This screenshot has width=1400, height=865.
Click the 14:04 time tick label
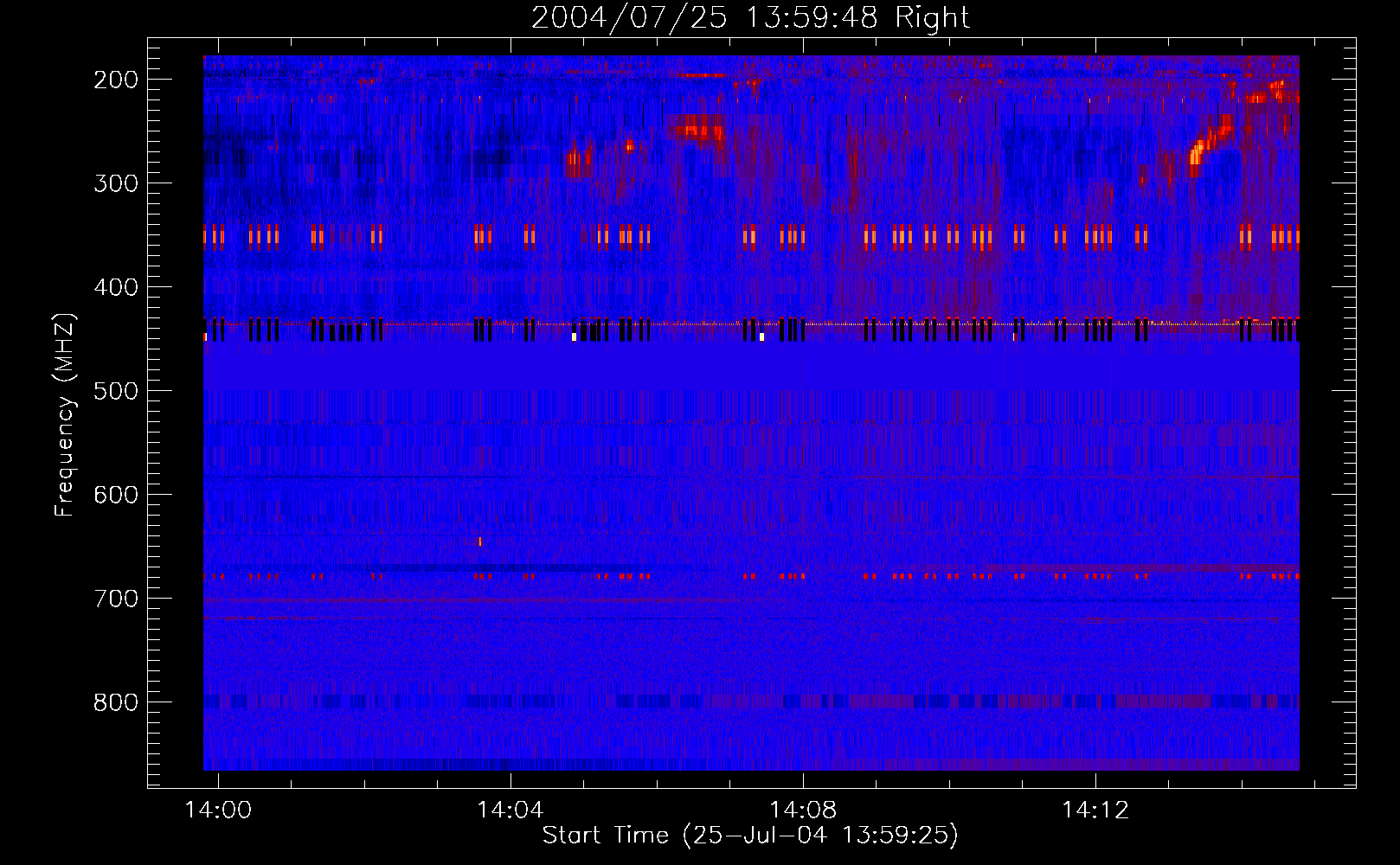(x=511, y=811)
